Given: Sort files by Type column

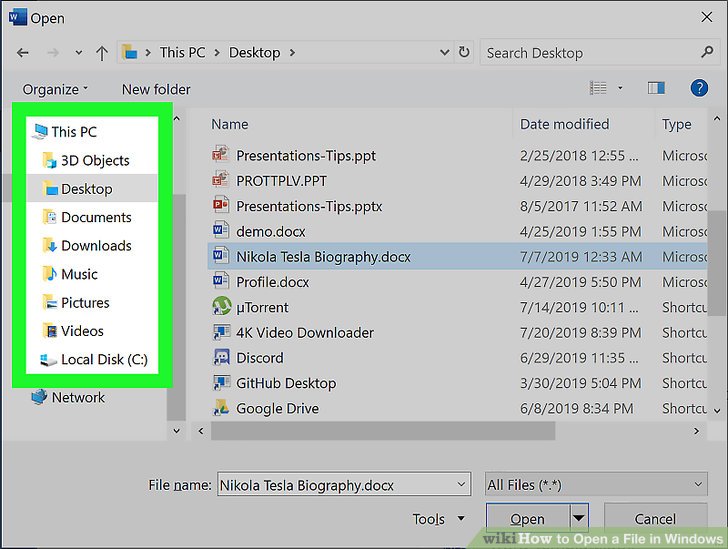Looking at the screenshot, I should coord(676,124).
